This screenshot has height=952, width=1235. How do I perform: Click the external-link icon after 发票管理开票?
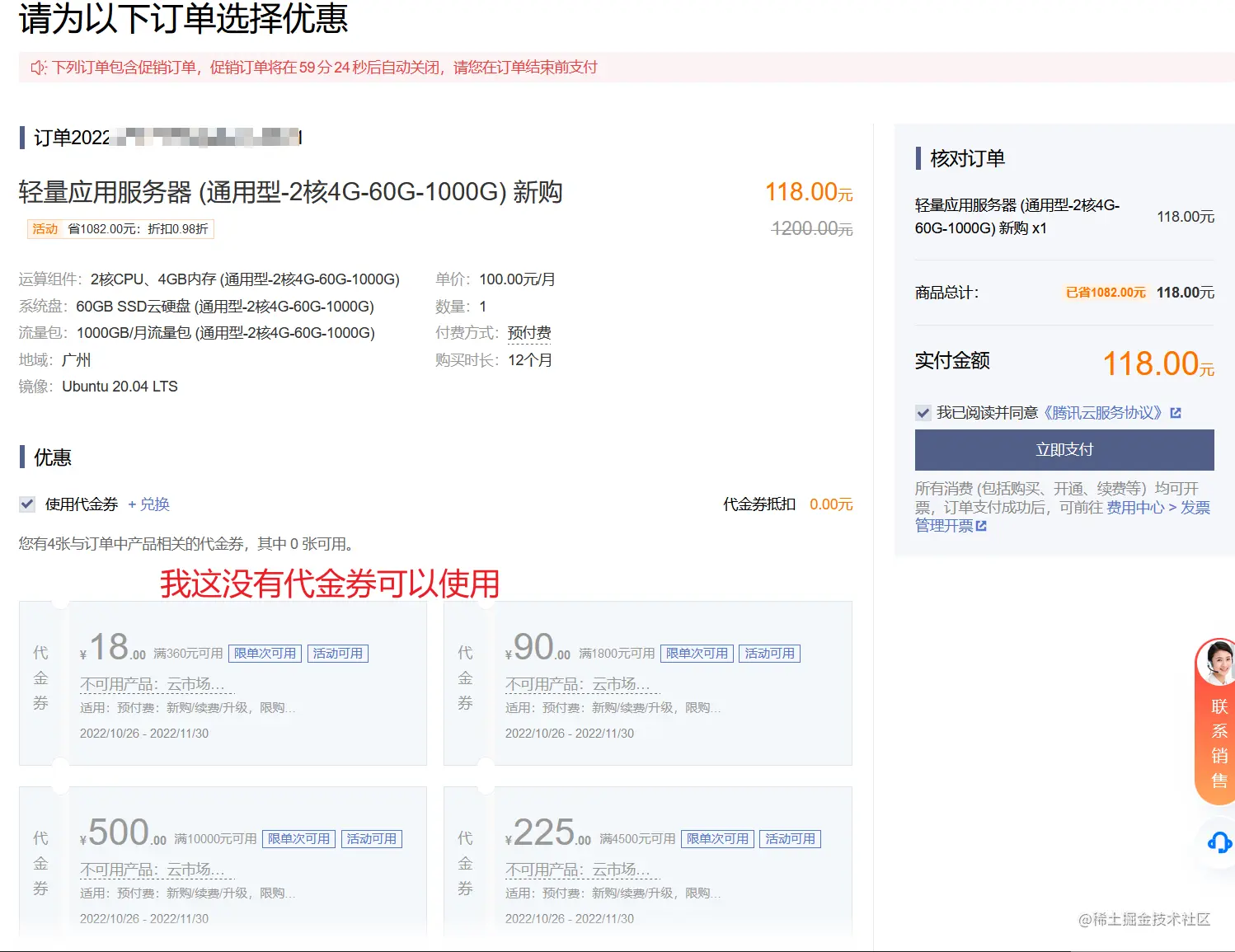[x=981, y=525]
